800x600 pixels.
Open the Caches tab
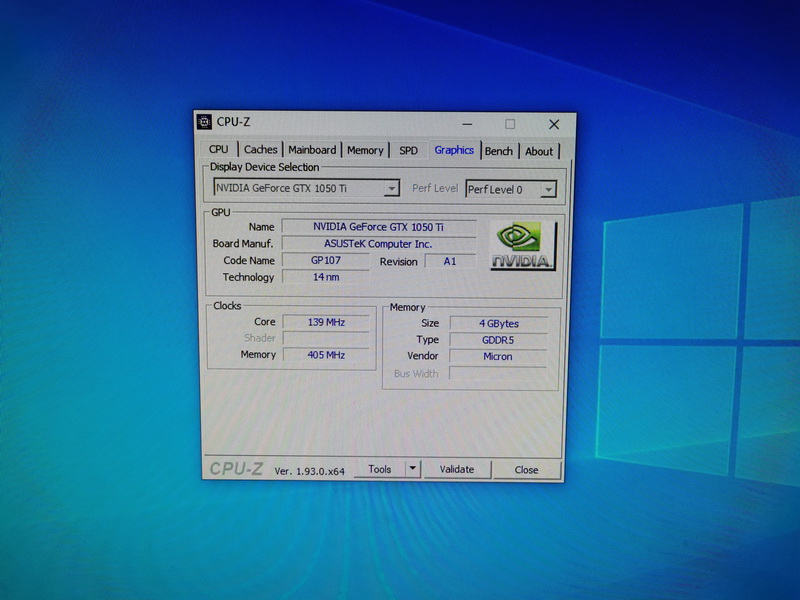[x=260, y=149]
